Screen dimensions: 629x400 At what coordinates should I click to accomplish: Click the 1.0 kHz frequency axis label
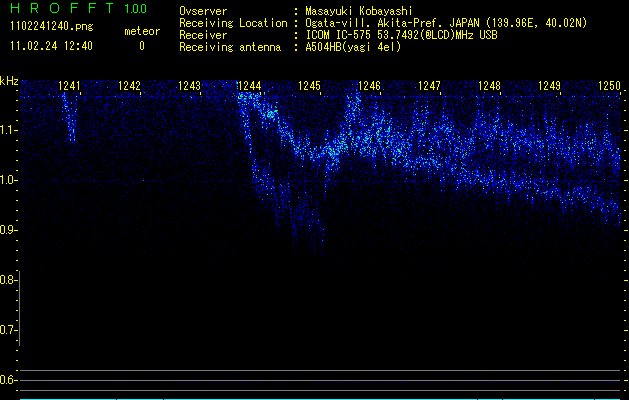(x=7, y=180)
